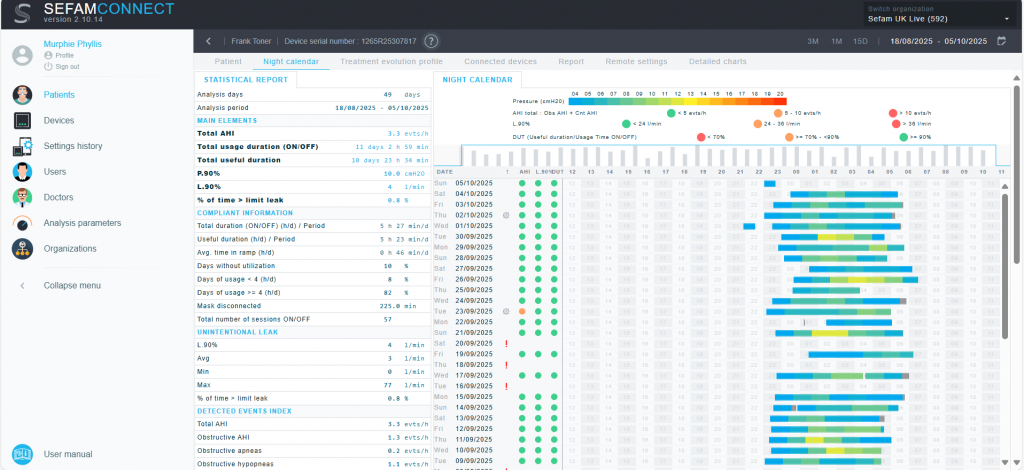Viewport: 1024px width, 470px height.
Task: Click the Doctors sidebar icon
Action: coord(23,197)
